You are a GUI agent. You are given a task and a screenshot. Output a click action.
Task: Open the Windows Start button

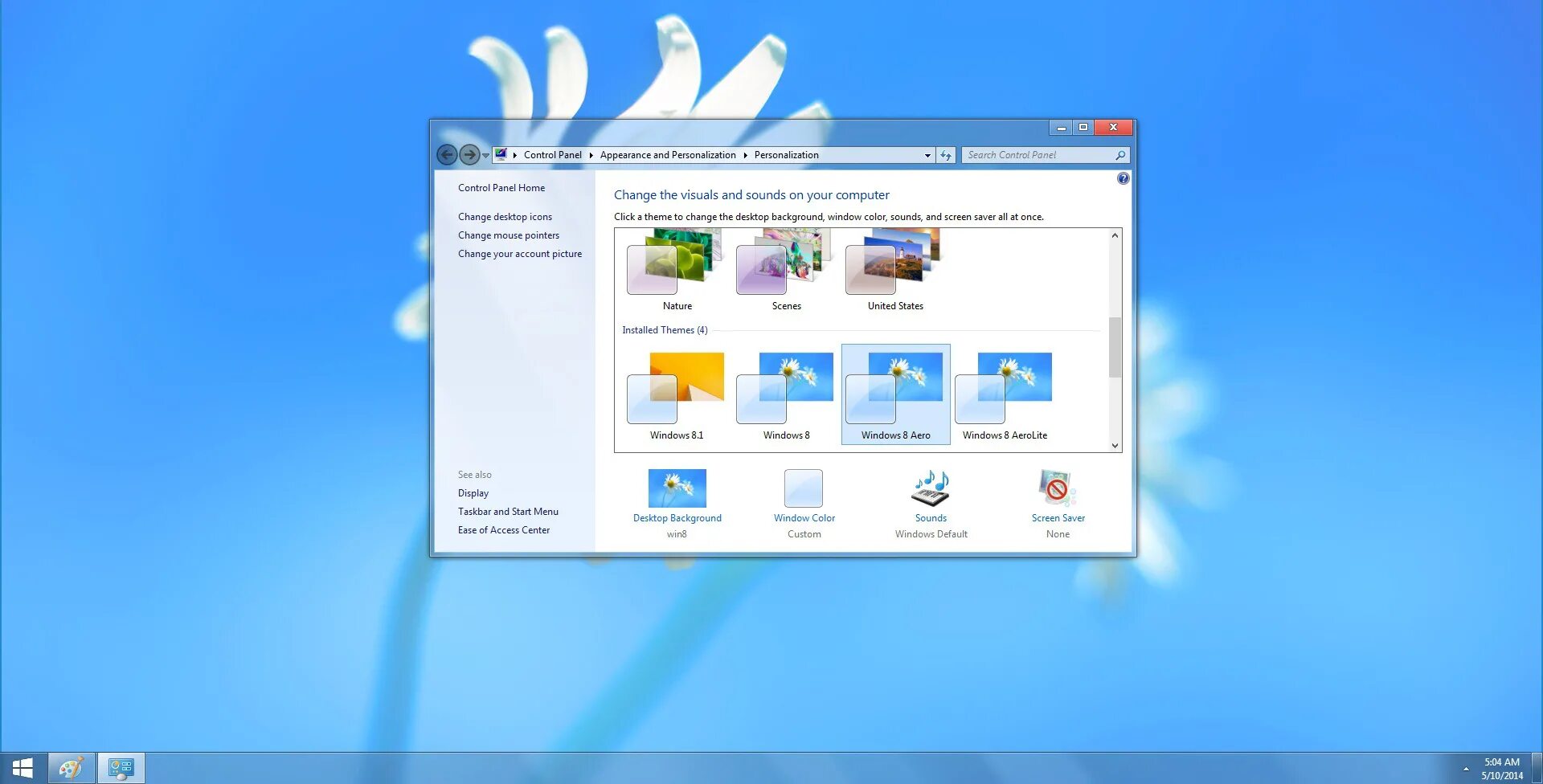coord(23,769)
